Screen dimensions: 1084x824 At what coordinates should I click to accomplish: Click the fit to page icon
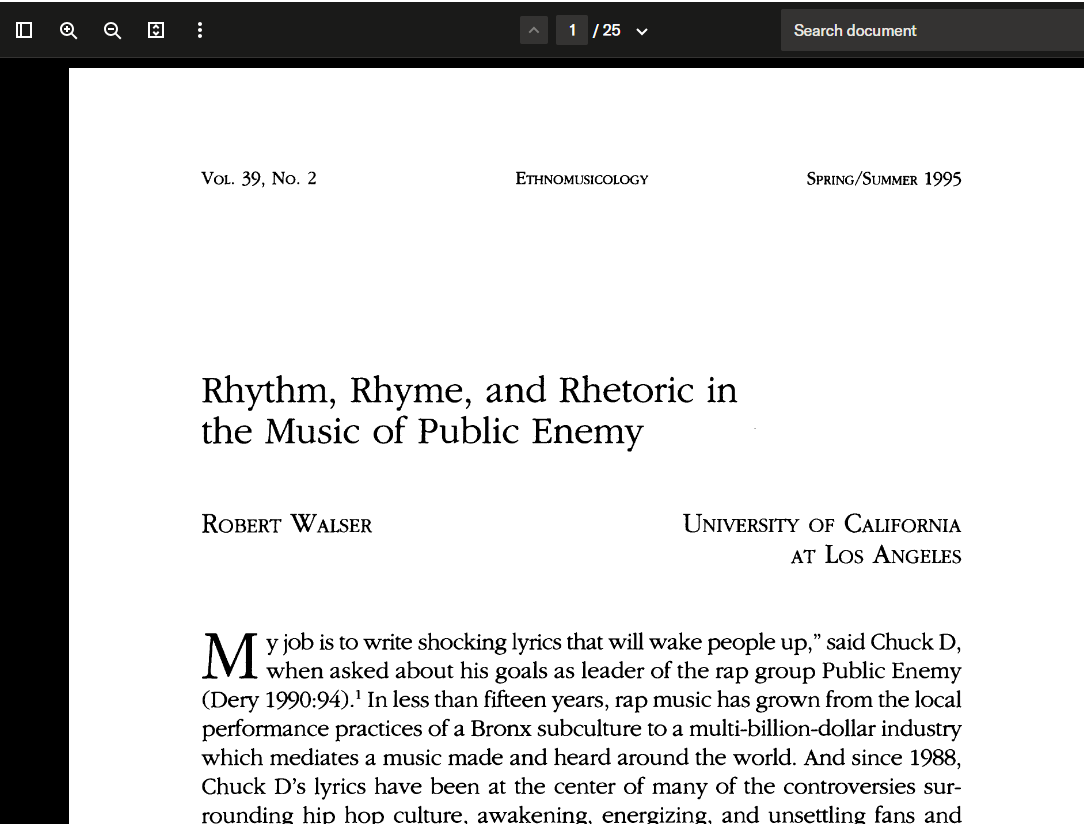point(156,30)
